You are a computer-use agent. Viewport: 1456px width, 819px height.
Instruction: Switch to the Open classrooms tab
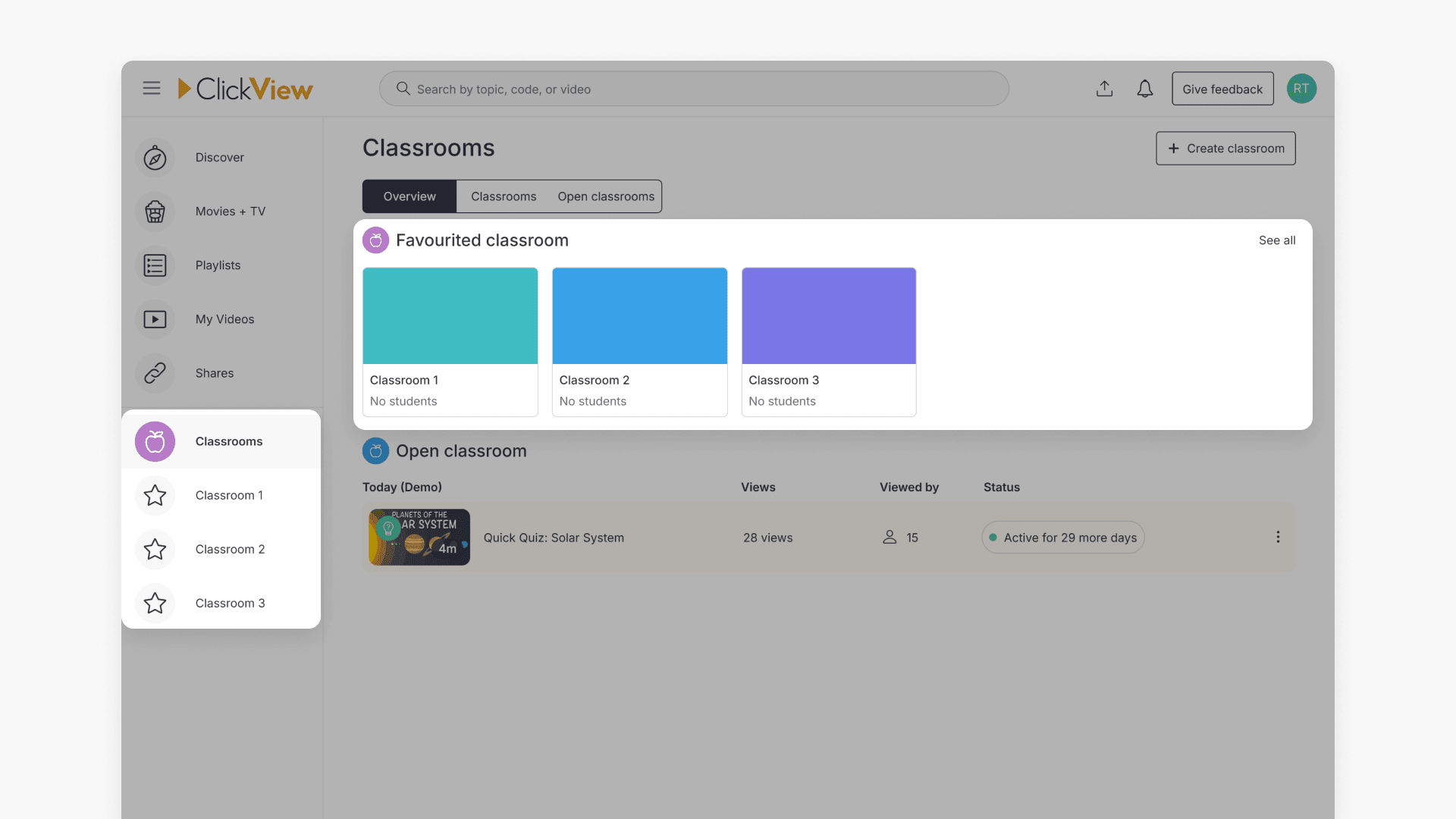pyautogui.click(x=605, y=196)
